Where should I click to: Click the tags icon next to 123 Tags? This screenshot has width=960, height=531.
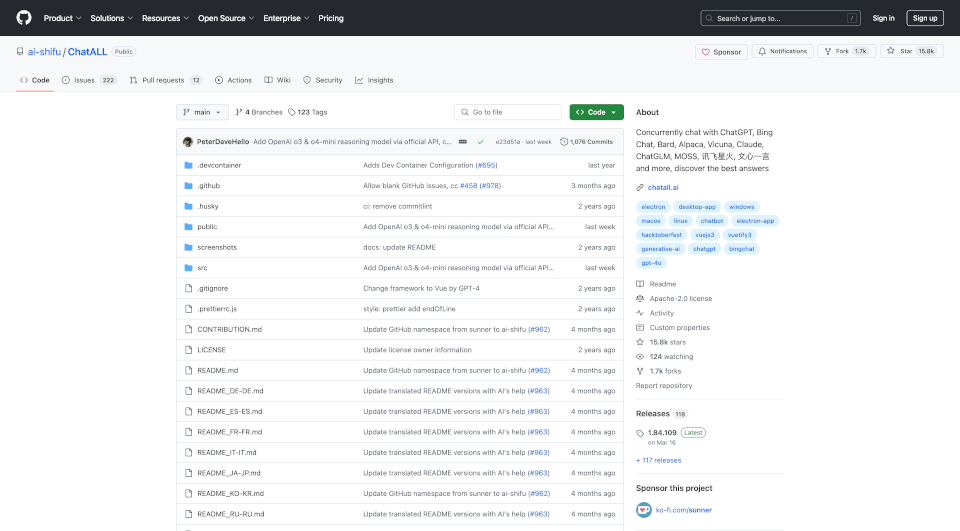coord(292,112)
